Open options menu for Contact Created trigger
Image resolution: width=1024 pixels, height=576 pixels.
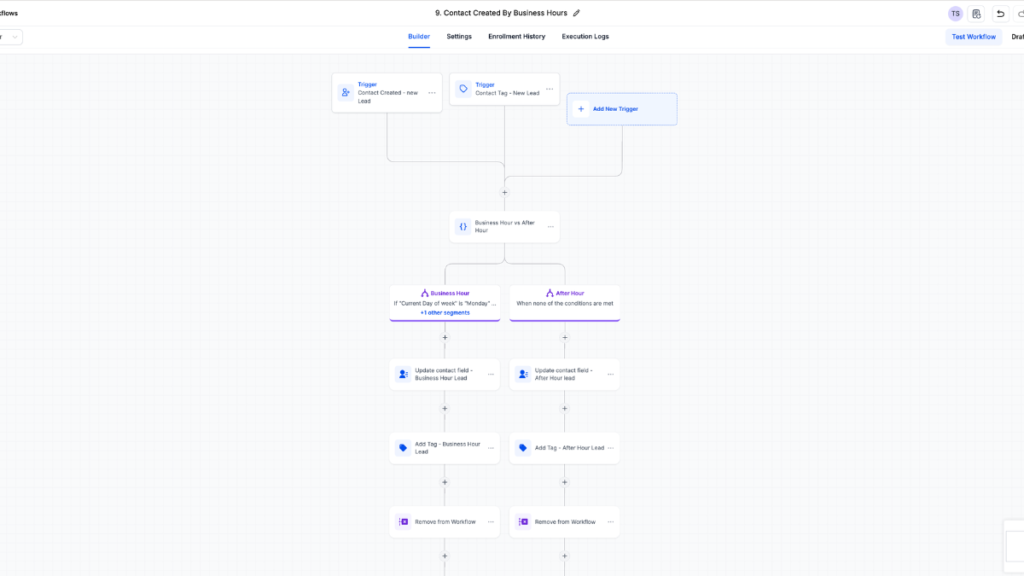click(432, 92)
